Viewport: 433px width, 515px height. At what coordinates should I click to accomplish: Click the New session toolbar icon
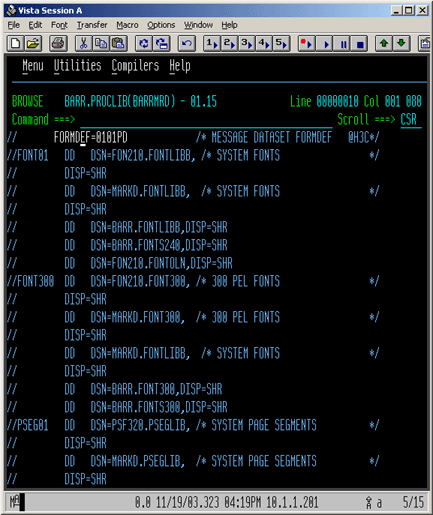[15, 44]
